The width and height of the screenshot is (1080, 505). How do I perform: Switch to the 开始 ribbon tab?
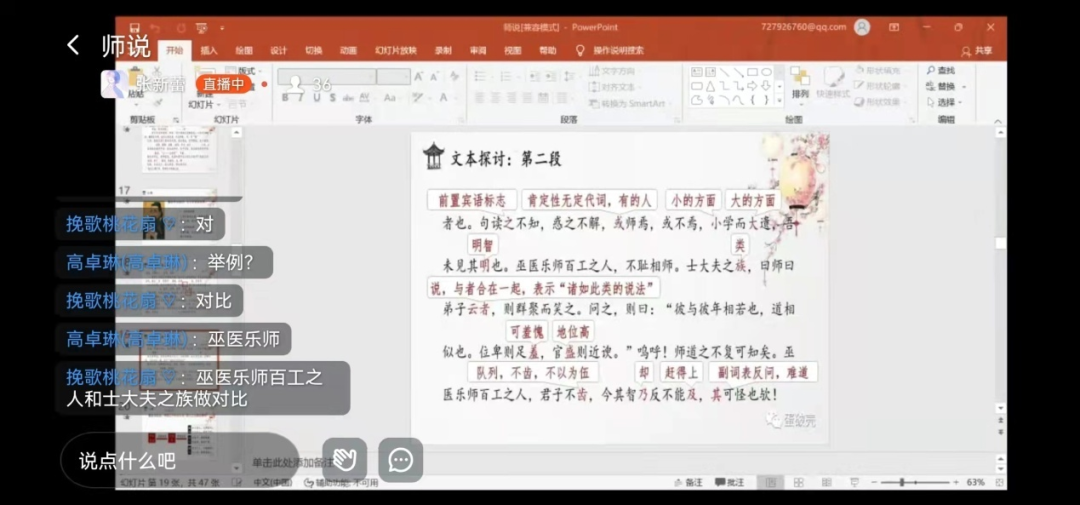175,50
